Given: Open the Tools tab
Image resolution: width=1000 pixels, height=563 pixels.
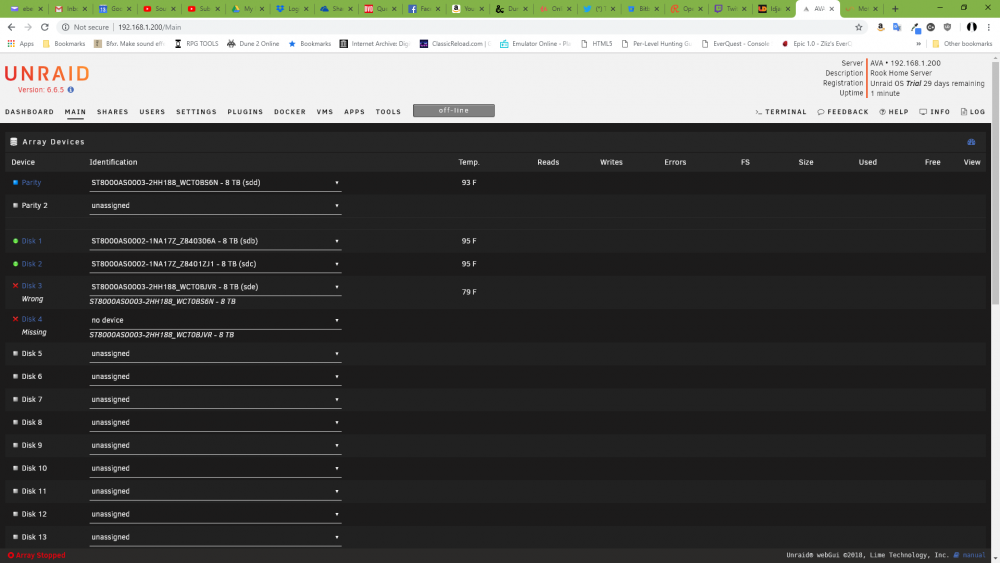Looking at the screenshot, I should [x=388, y=112].
